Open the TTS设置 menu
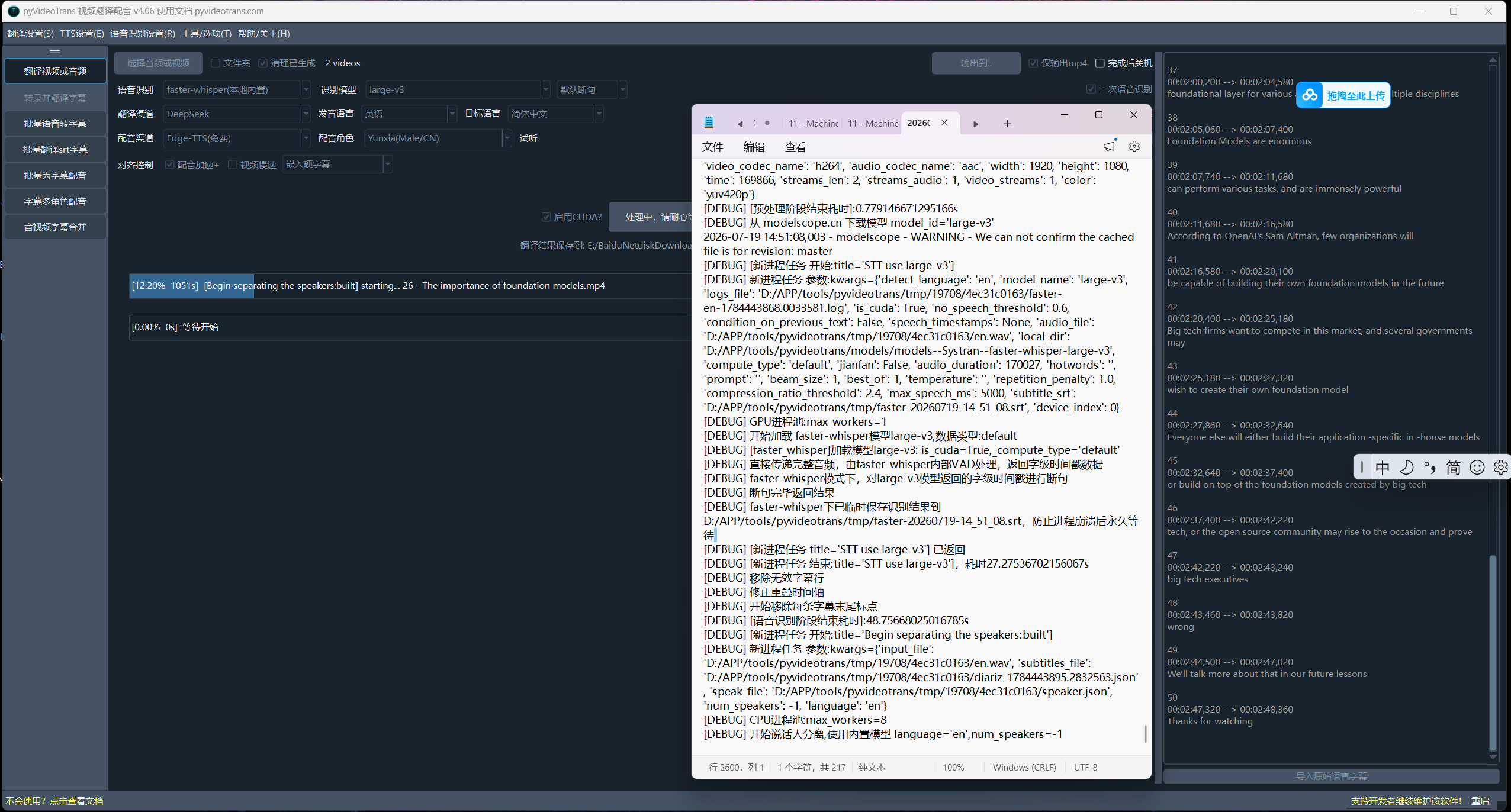 (82, 34)
